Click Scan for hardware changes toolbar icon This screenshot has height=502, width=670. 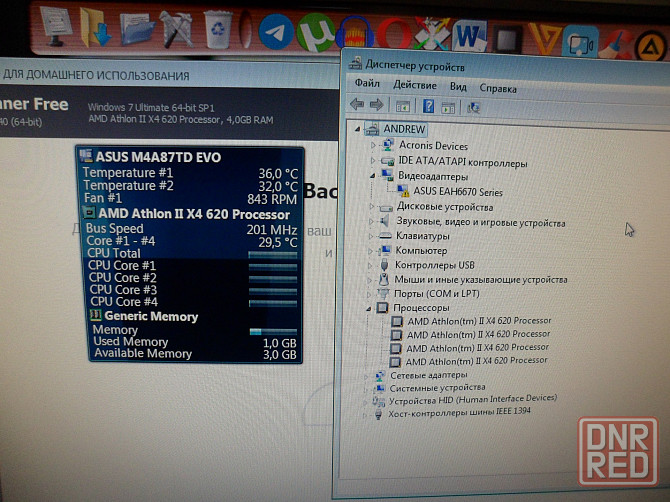pyautogui.click(x=473, y=108)
